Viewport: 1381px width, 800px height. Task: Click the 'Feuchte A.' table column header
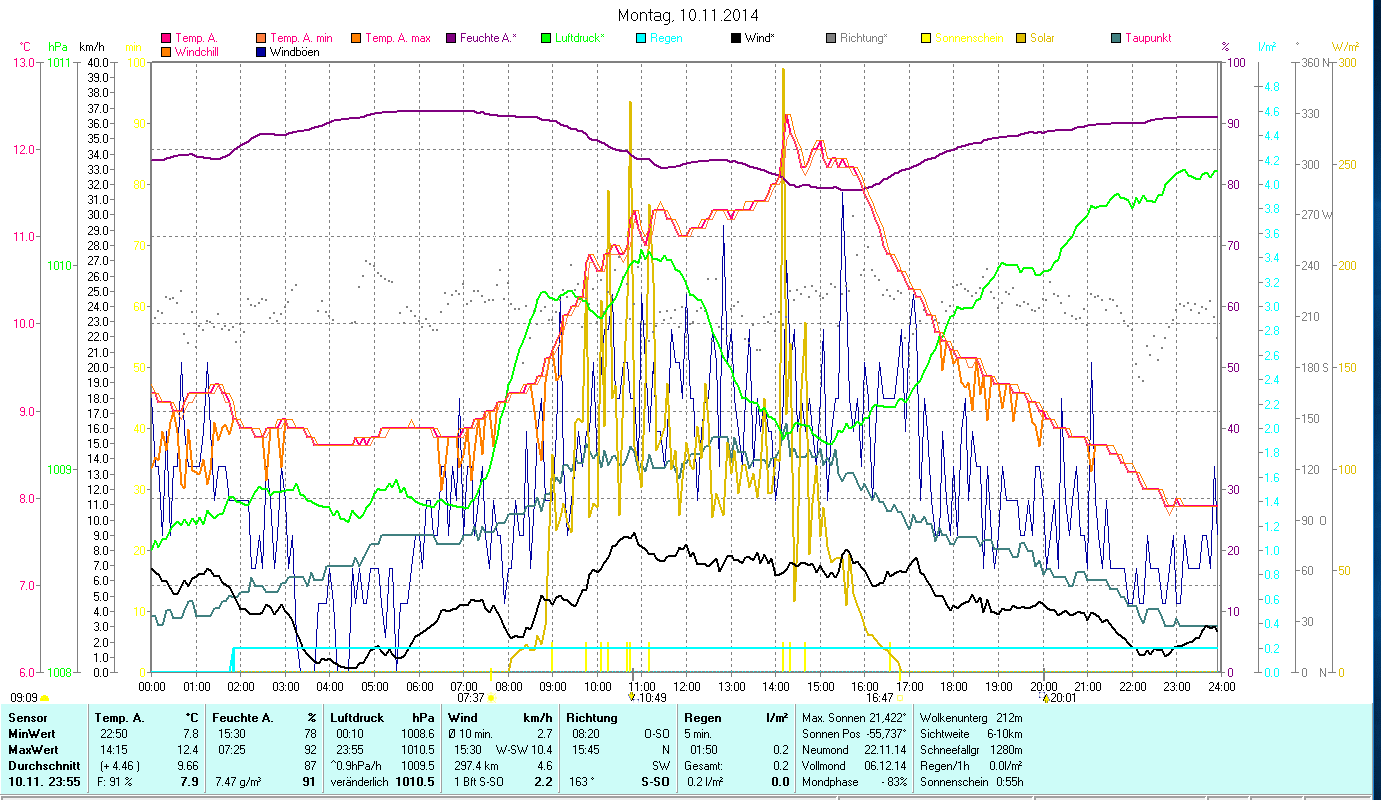point(244,718)
